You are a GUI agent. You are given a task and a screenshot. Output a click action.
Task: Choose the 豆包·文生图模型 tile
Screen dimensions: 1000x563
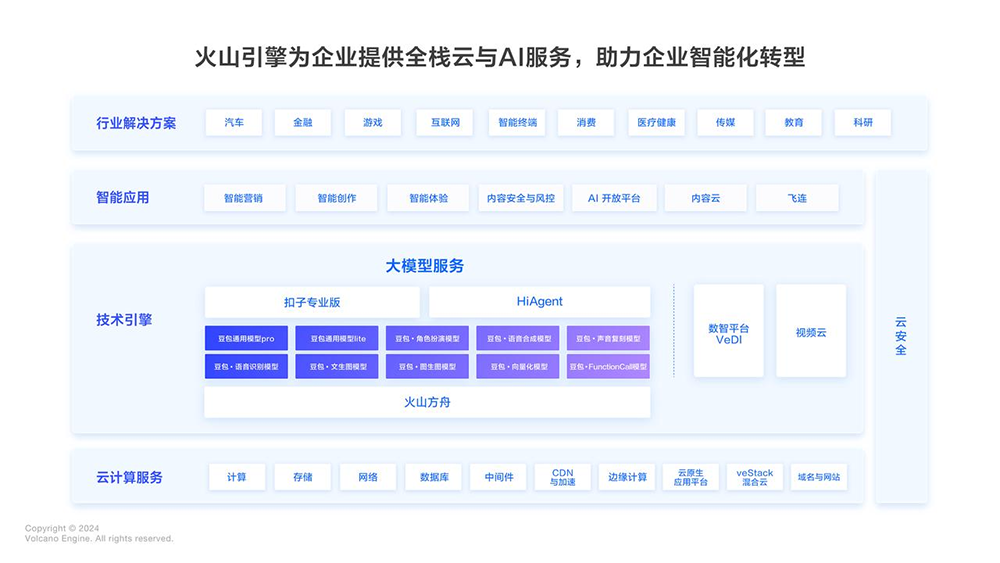click(337, 367)
